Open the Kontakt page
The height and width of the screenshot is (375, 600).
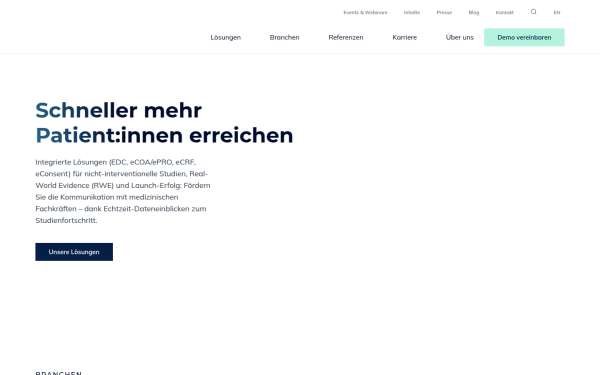point(504,13)
